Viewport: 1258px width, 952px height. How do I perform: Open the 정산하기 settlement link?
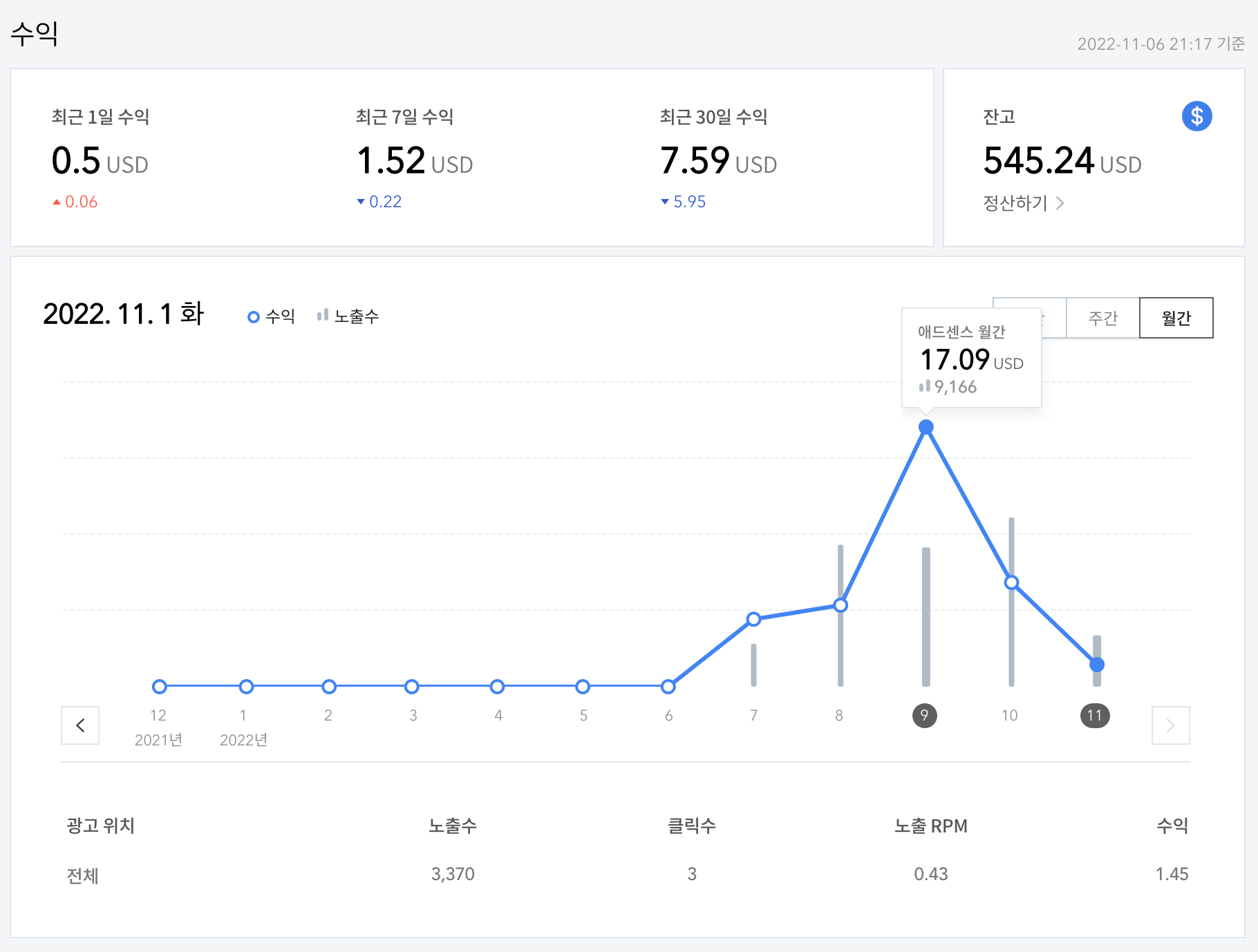(x=1023, y=203)
